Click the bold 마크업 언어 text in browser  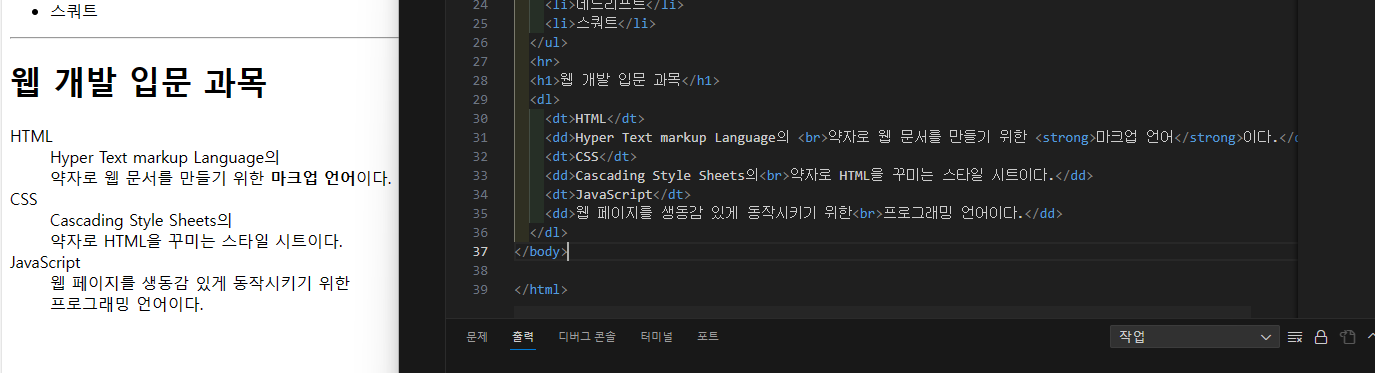point(313,178)
